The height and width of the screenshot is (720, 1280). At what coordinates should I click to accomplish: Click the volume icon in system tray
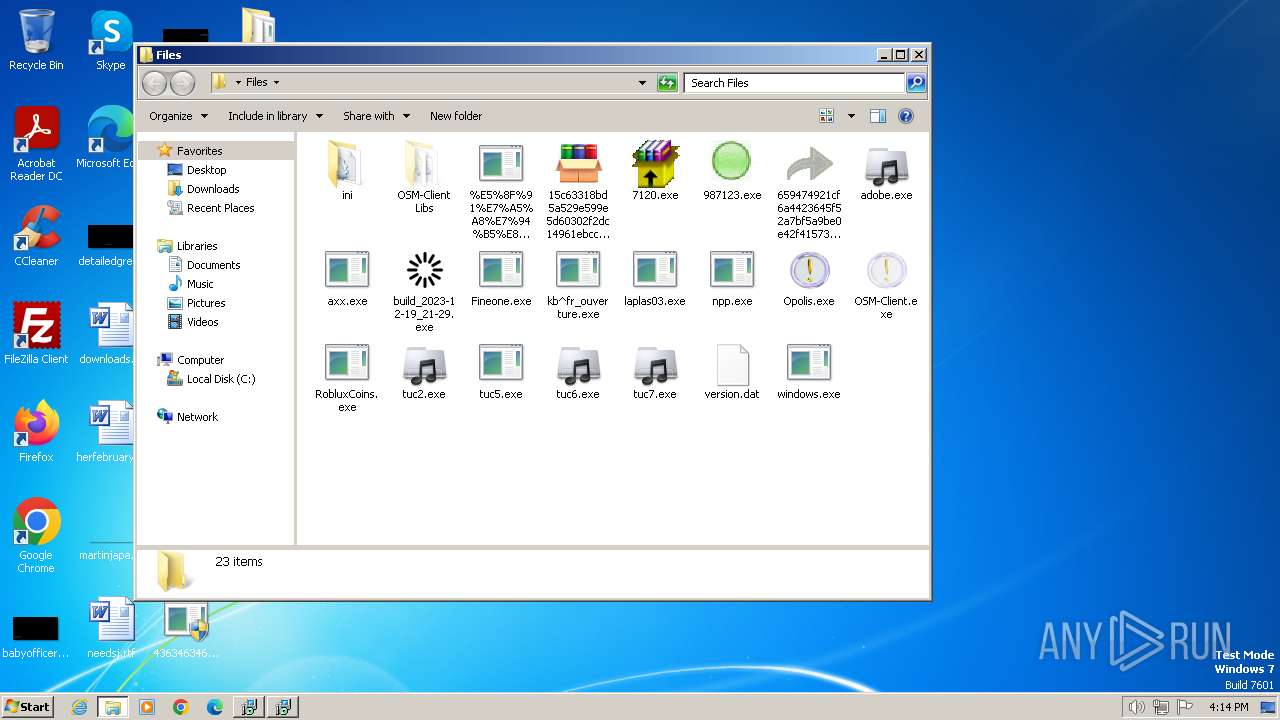[1136, 707]
